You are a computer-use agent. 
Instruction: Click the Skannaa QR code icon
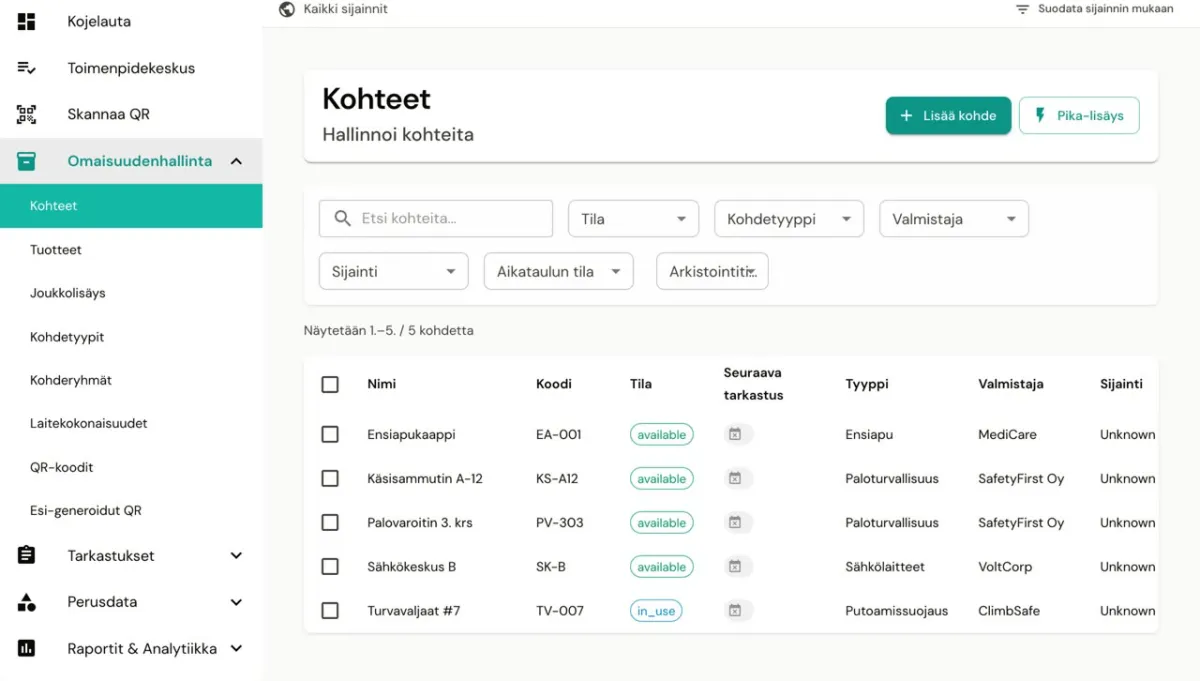(x=27, y=114)
